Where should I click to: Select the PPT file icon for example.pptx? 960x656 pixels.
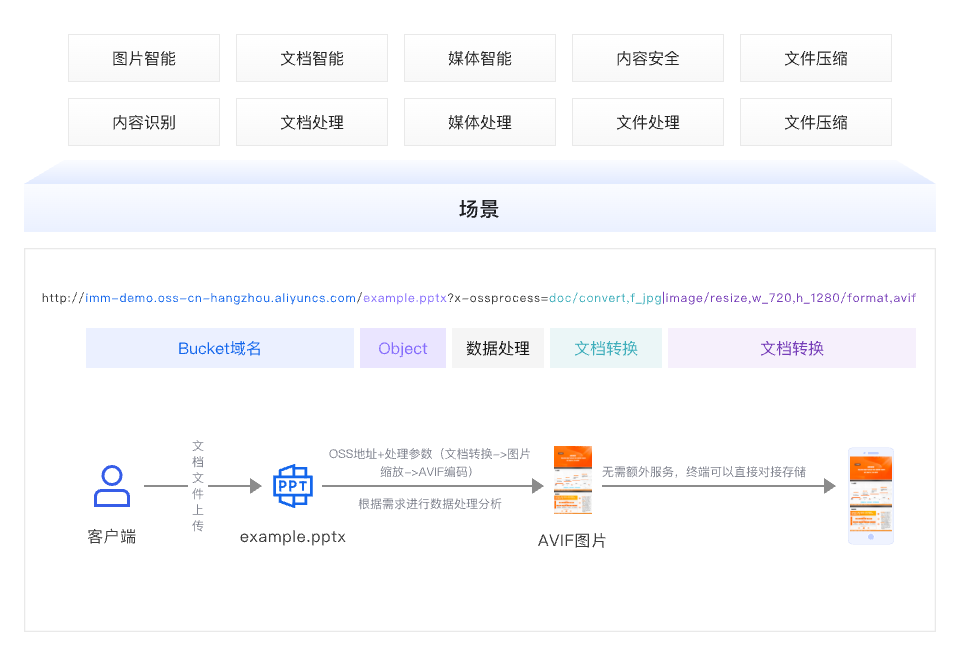293,487
